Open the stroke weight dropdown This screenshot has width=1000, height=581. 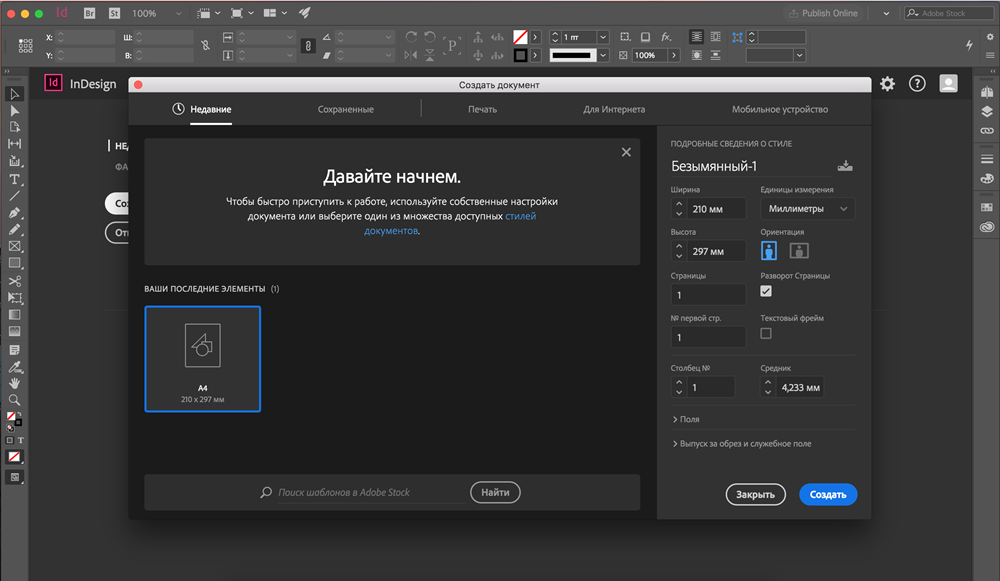pos(603,37)
